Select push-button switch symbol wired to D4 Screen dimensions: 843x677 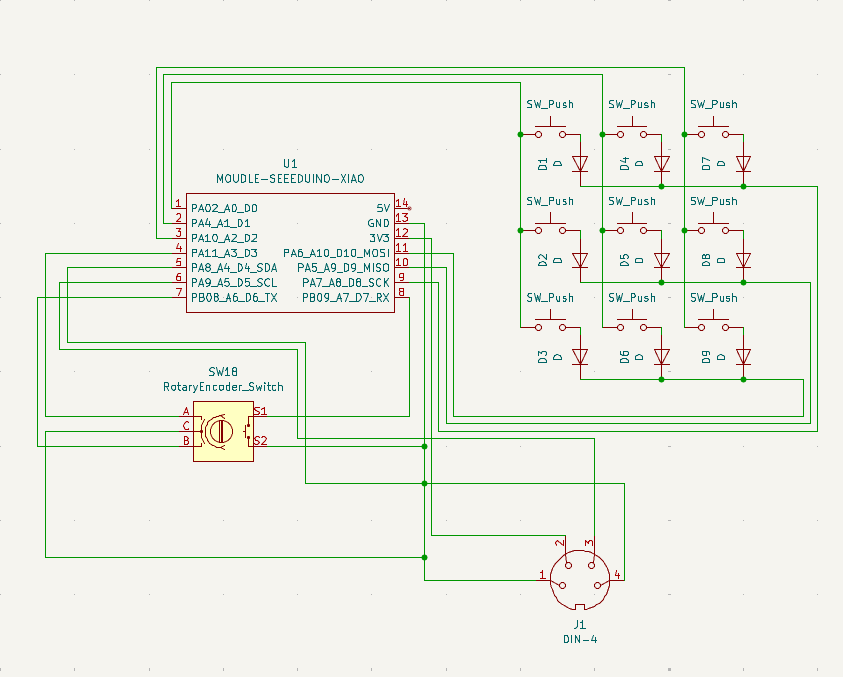632,130
